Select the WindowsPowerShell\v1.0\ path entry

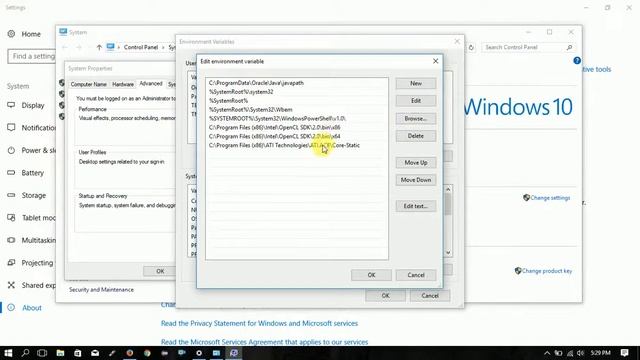click(297, 118)
